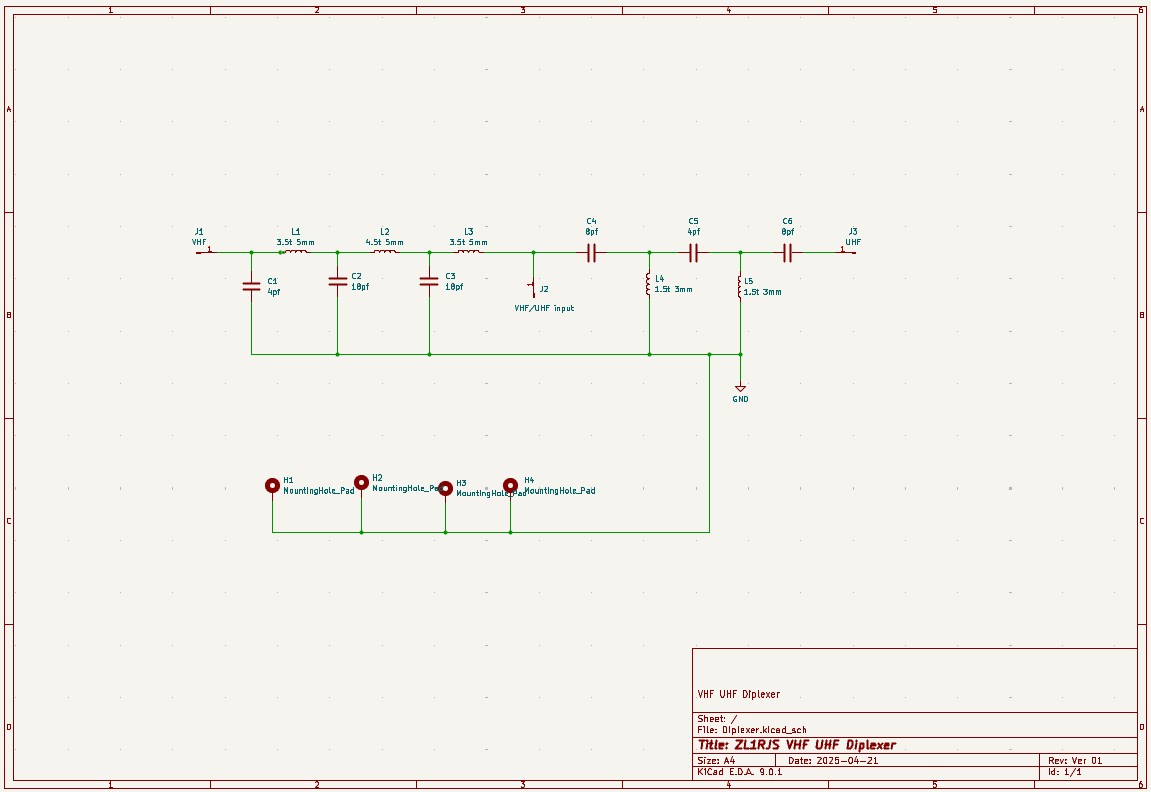Select the L2 inductor symbol
The width and height of the screenshot is (1151, 792).
coord(384,252)
